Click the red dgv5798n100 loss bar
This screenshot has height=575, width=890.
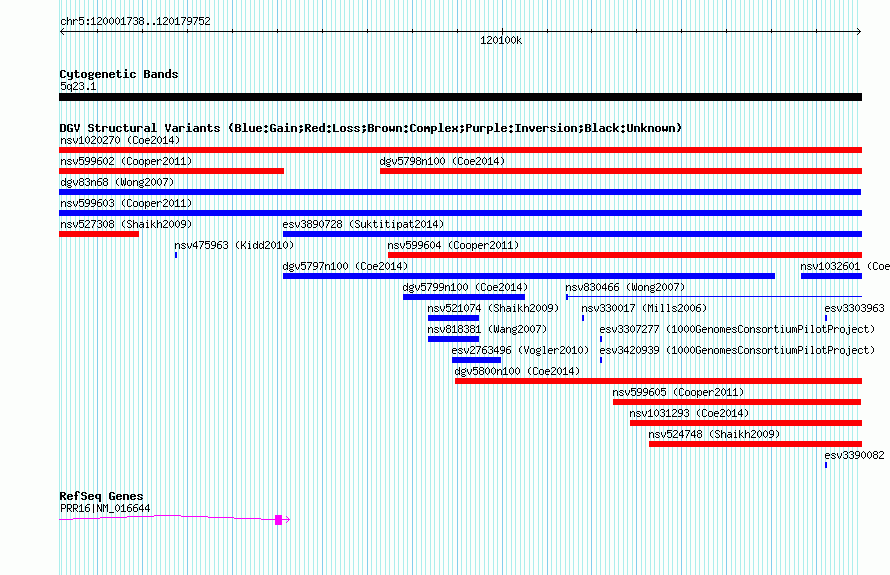pos(621,171)
